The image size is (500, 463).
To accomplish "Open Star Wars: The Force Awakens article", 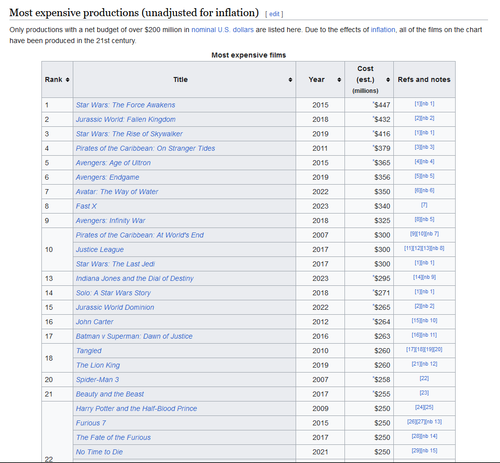I will coord(125,105).
